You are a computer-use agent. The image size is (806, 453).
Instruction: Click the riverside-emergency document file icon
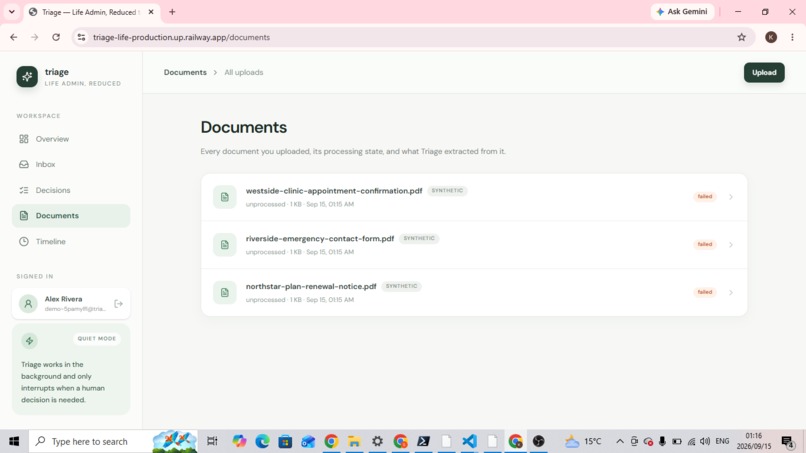click(225, 245)
